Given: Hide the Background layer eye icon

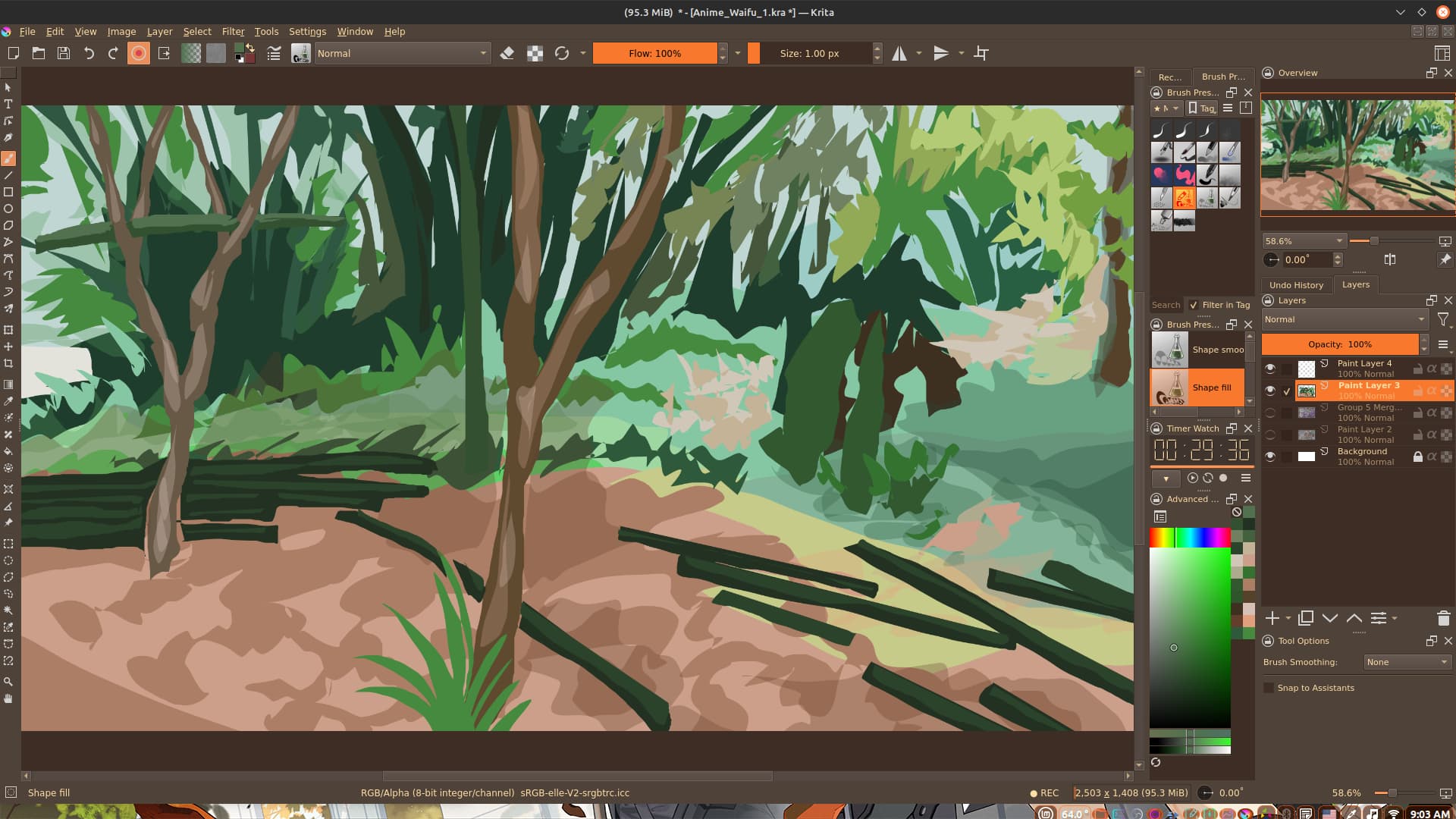Looking at the screenshot, I should pyautogui.click(x=1270, y=457).
